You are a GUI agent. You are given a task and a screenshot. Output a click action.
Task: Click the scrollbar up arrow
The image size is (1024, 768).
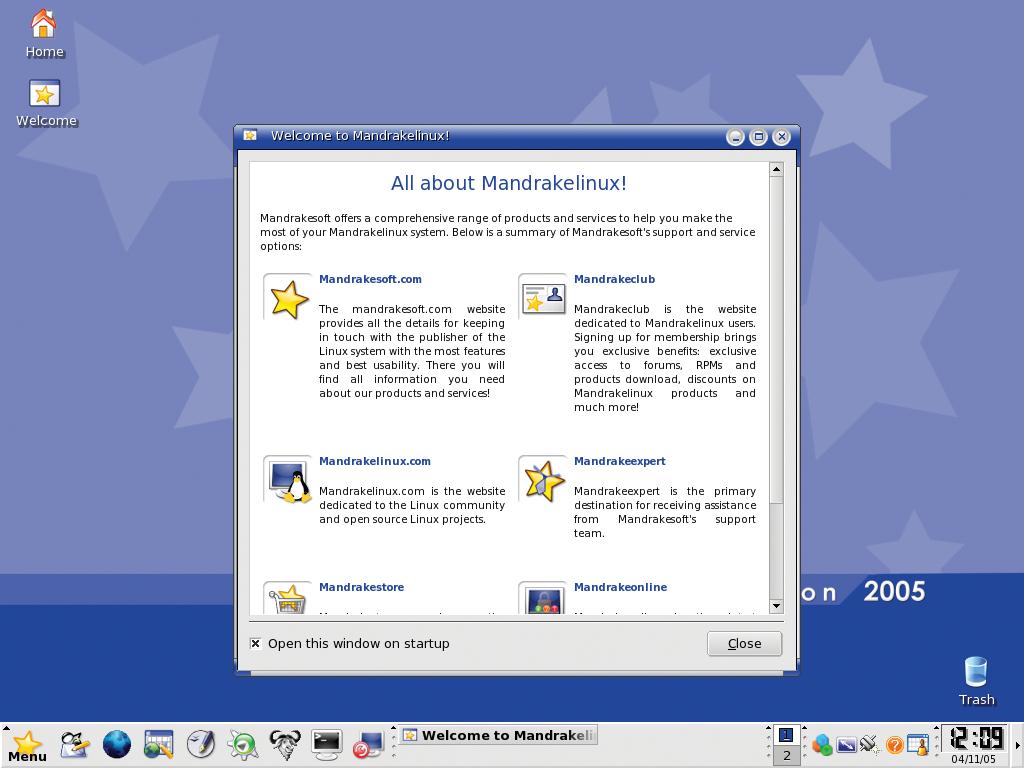[776, 169]
